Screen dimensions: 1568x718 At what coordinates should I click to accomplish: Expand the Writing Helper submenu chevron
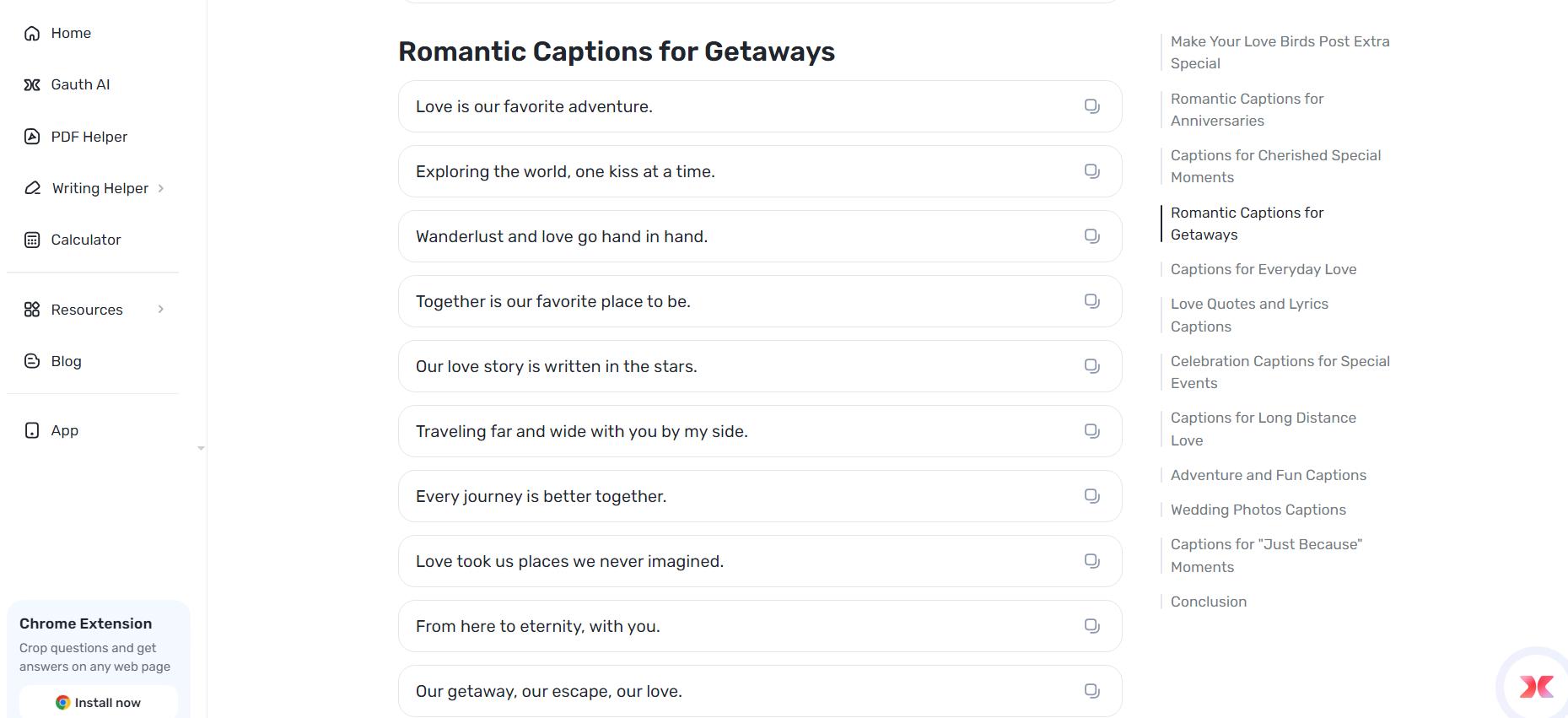pyautogui.click(x=162, y=187)
